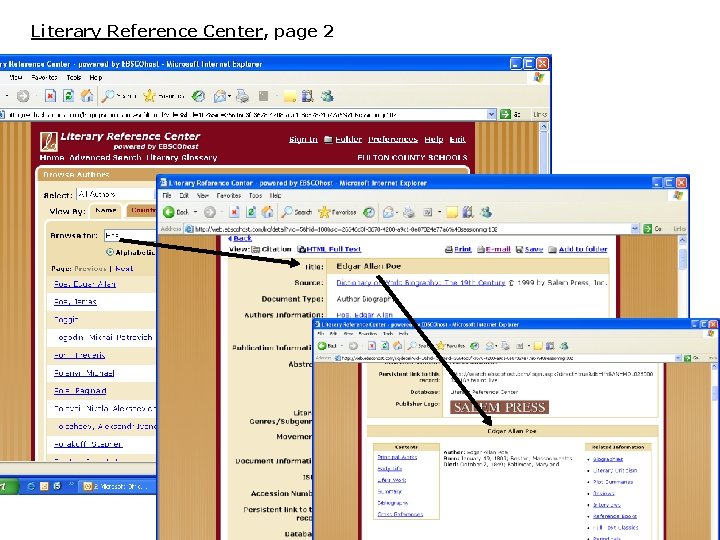Click the Preferences link in header

(393, 139)
